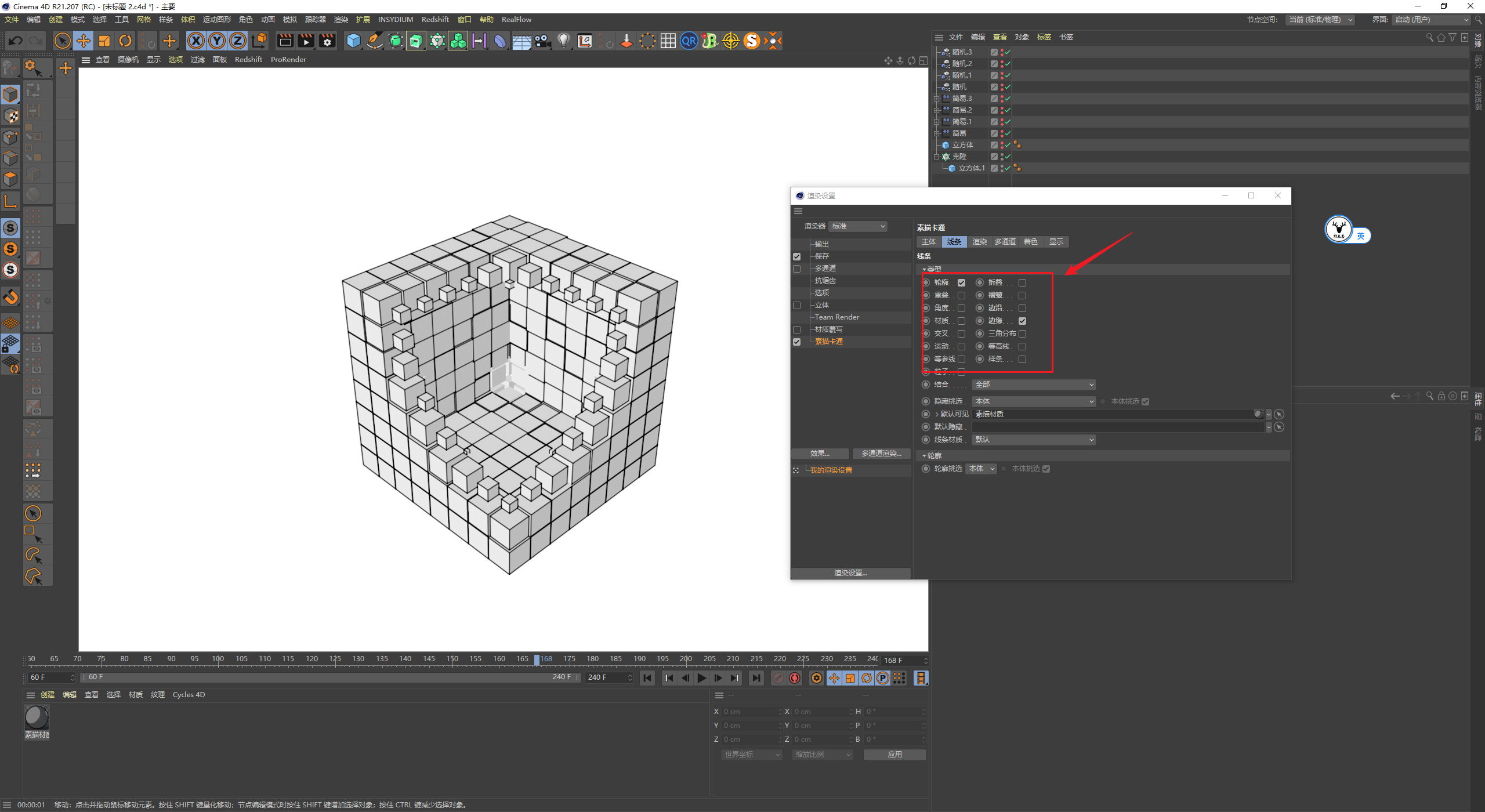This screenshot has width=1485, height=812.
Task: Enable the 折叠 line type checkbox
Action: tap(1022, 282)
